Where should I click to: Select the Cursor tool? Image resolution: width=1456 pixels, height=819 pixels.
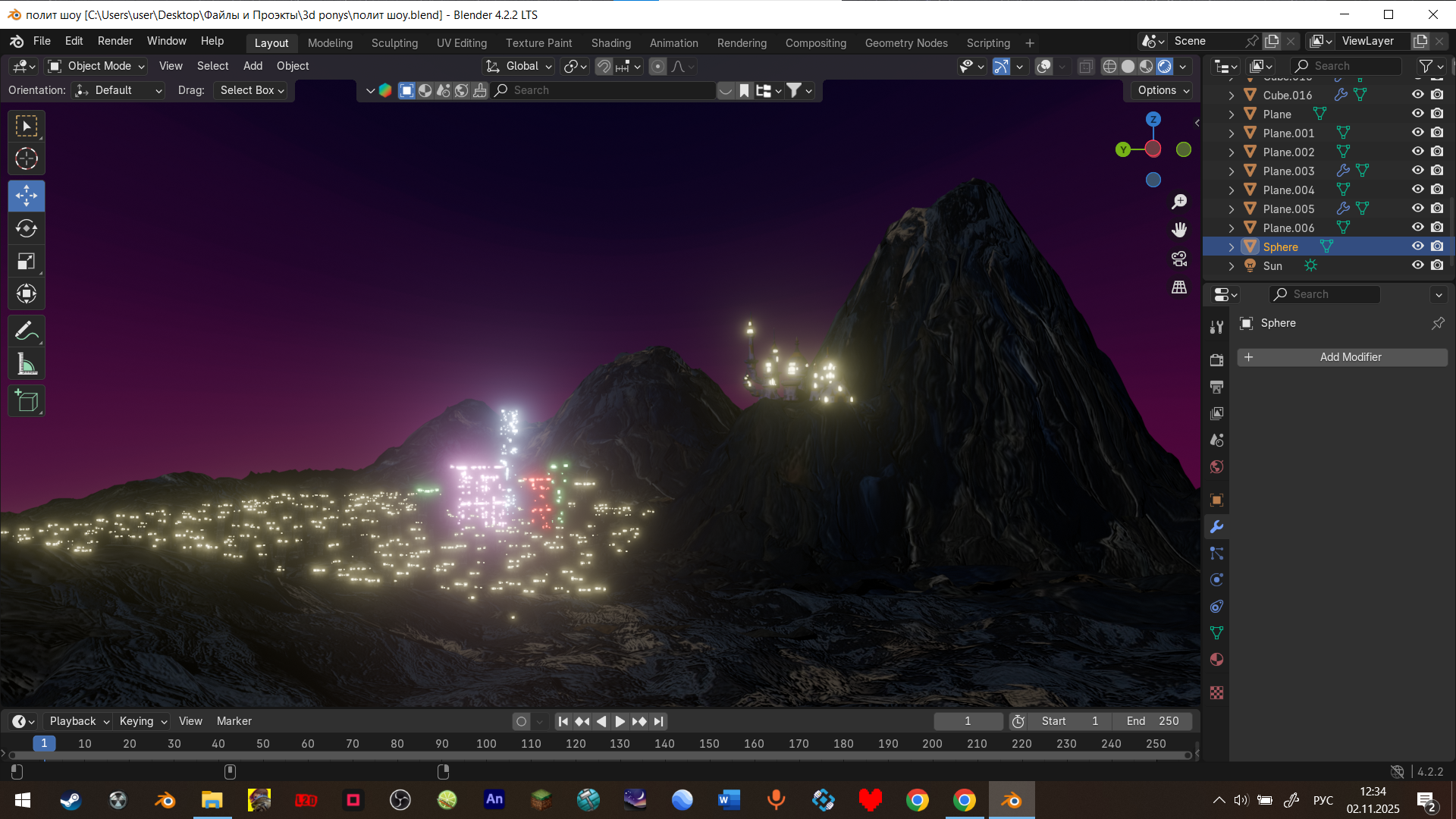click(x=27, y=158)
